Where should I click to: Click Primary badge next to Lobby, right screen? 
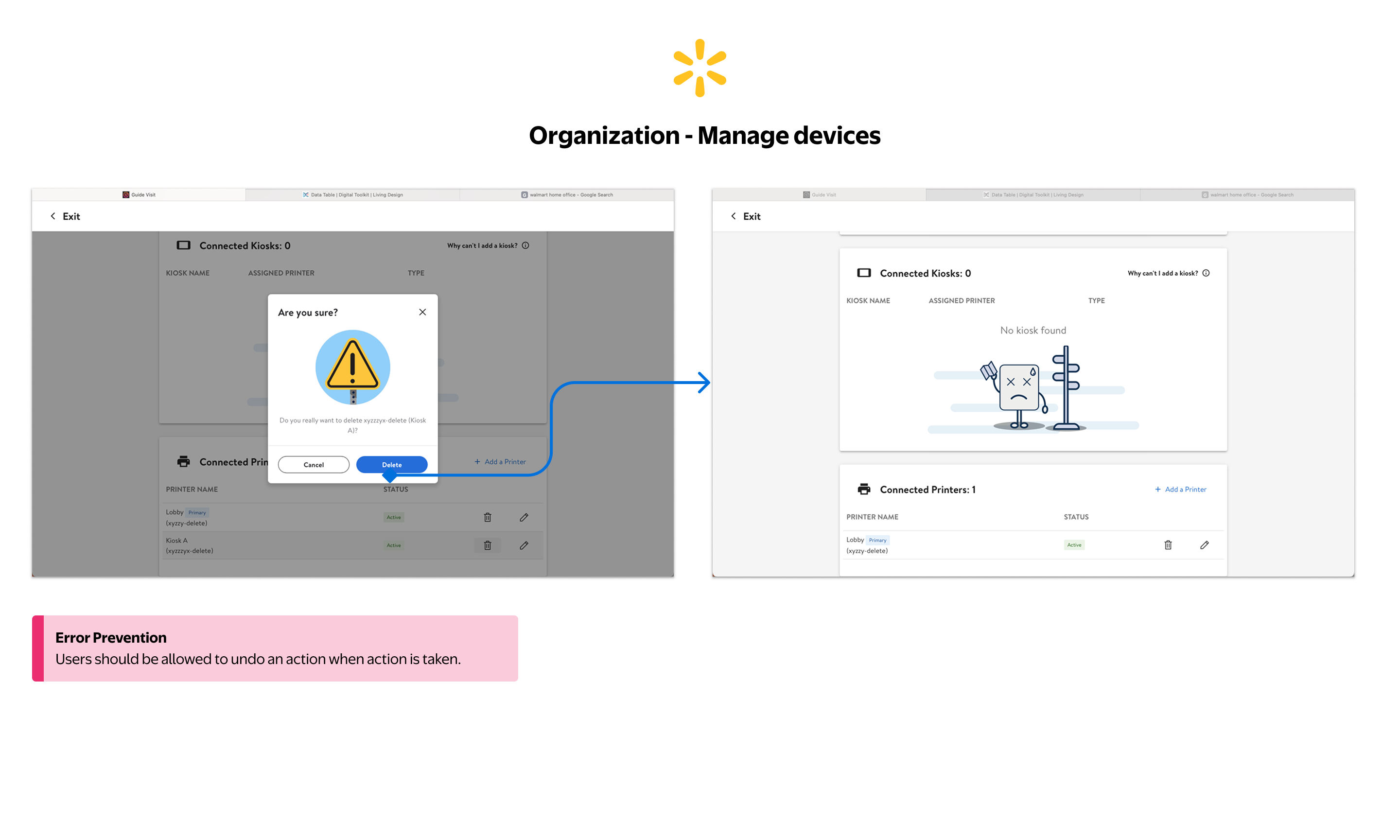[877, 540]
